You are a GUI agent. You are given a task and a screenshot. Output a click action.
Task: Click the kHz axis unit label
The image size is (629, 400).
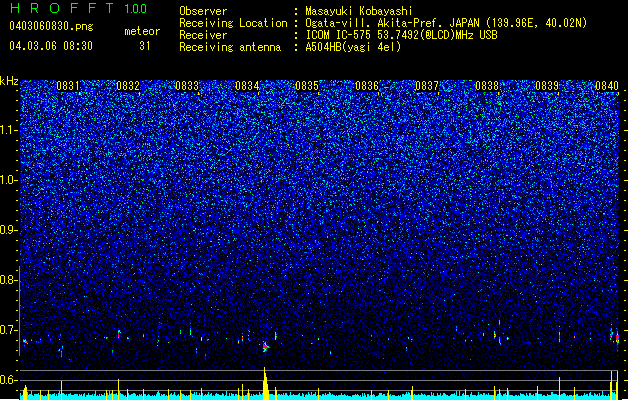[x=9, y=81]
